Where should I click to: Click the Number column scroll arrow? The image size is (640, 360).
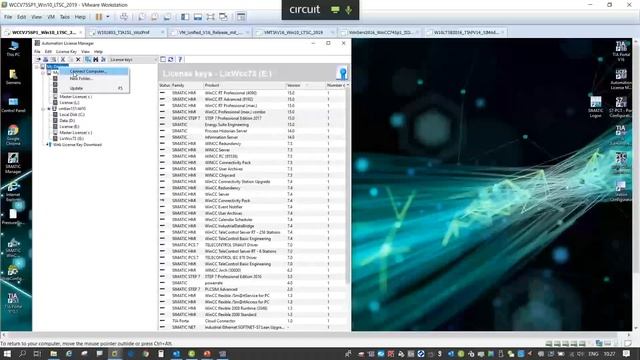click(347, 85)
